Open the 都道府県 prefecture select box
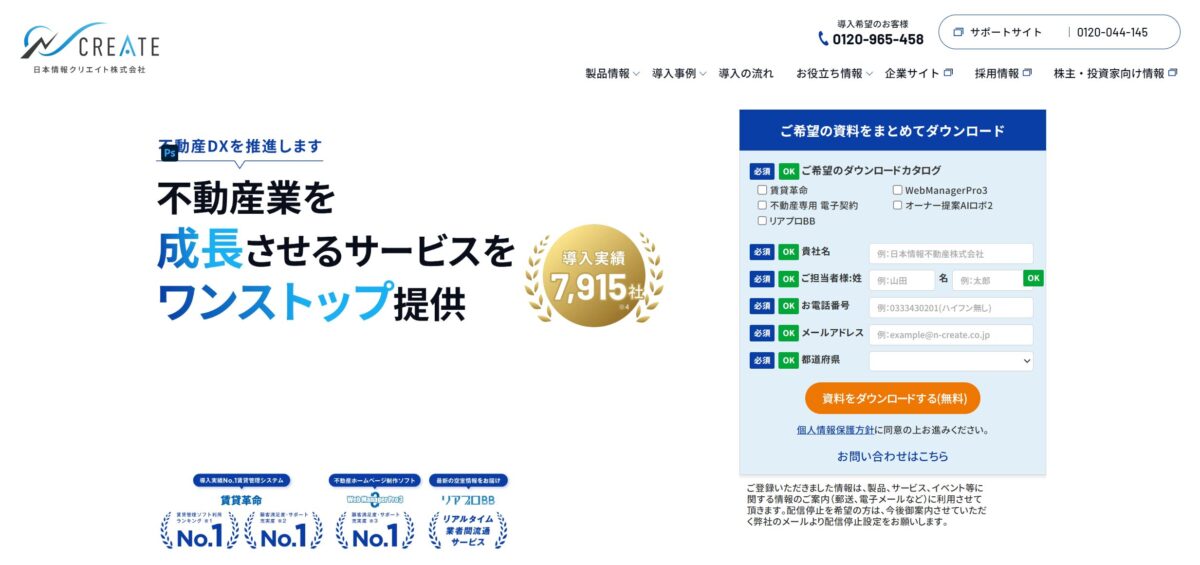The width and height of the screenshot is (1200, 565). pyautogui.click(x=950, y=361)
